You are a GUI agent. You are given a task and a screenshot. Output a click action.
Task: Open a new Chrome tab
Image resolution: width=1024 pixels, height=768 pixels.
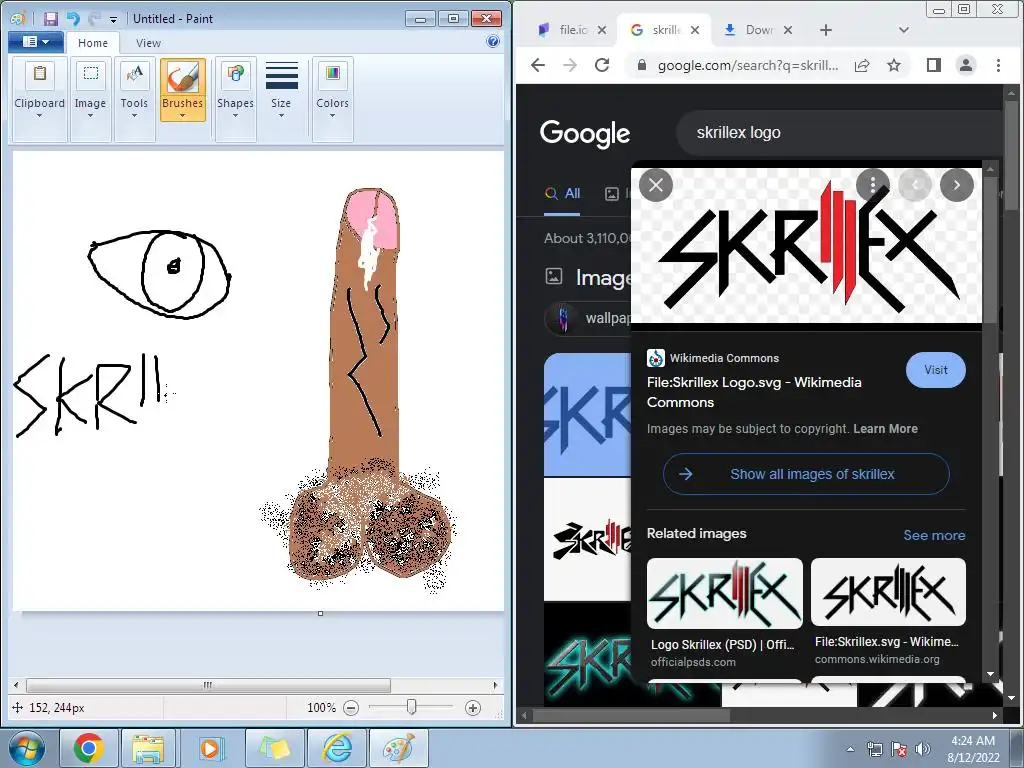(825, 30)
